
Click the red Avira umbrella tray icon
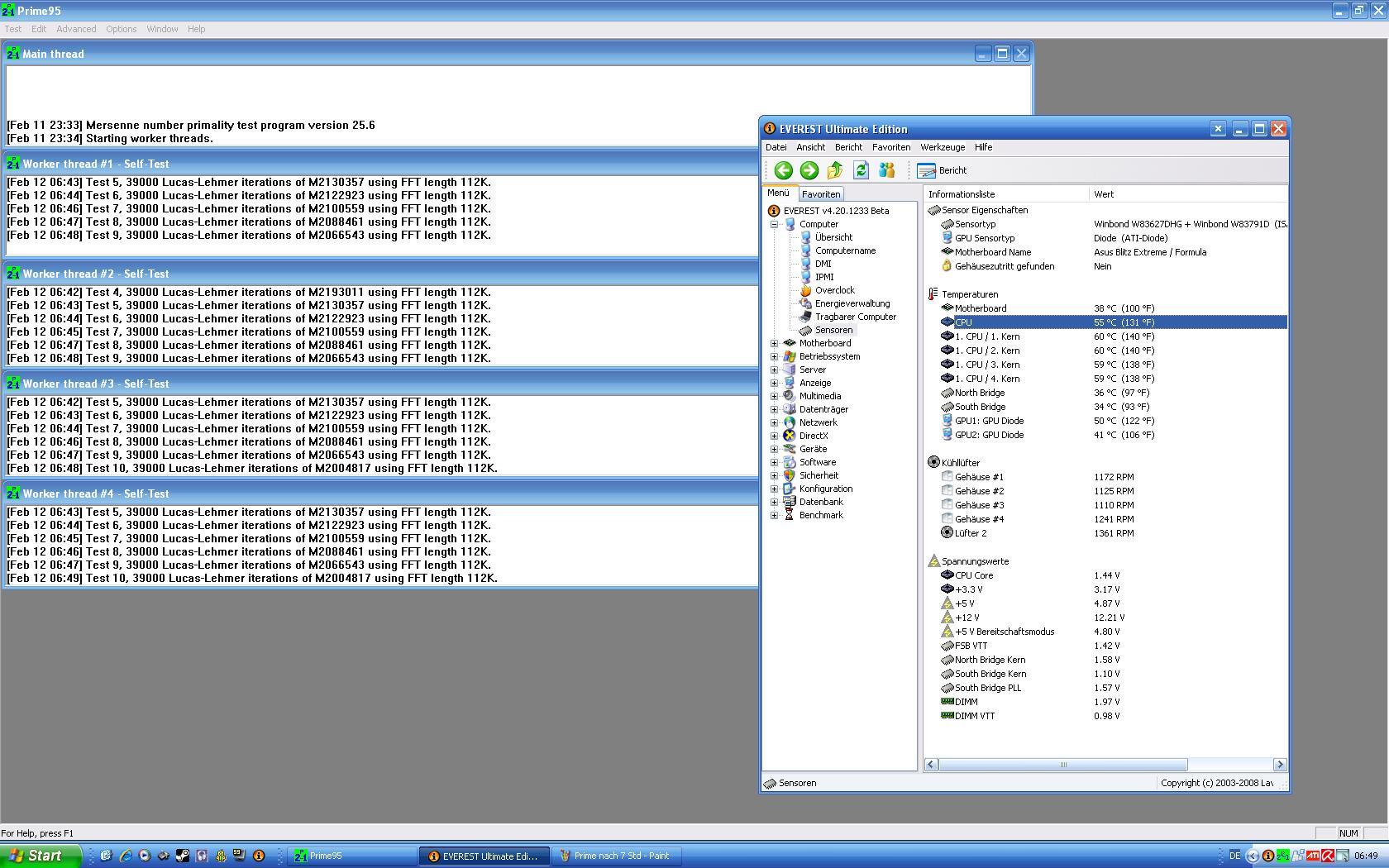point(1328,856)
